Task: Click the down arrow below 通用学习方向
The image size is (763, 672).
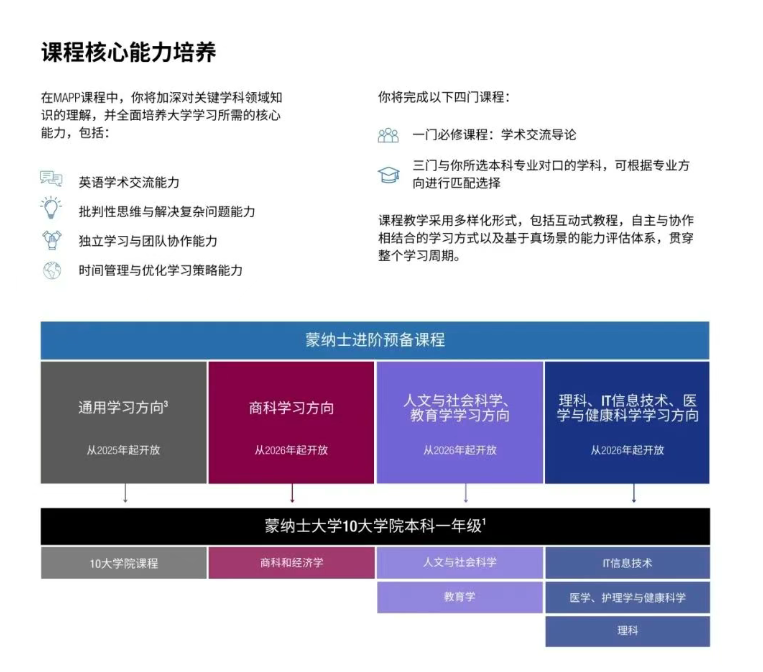Action: coord(124,494)
